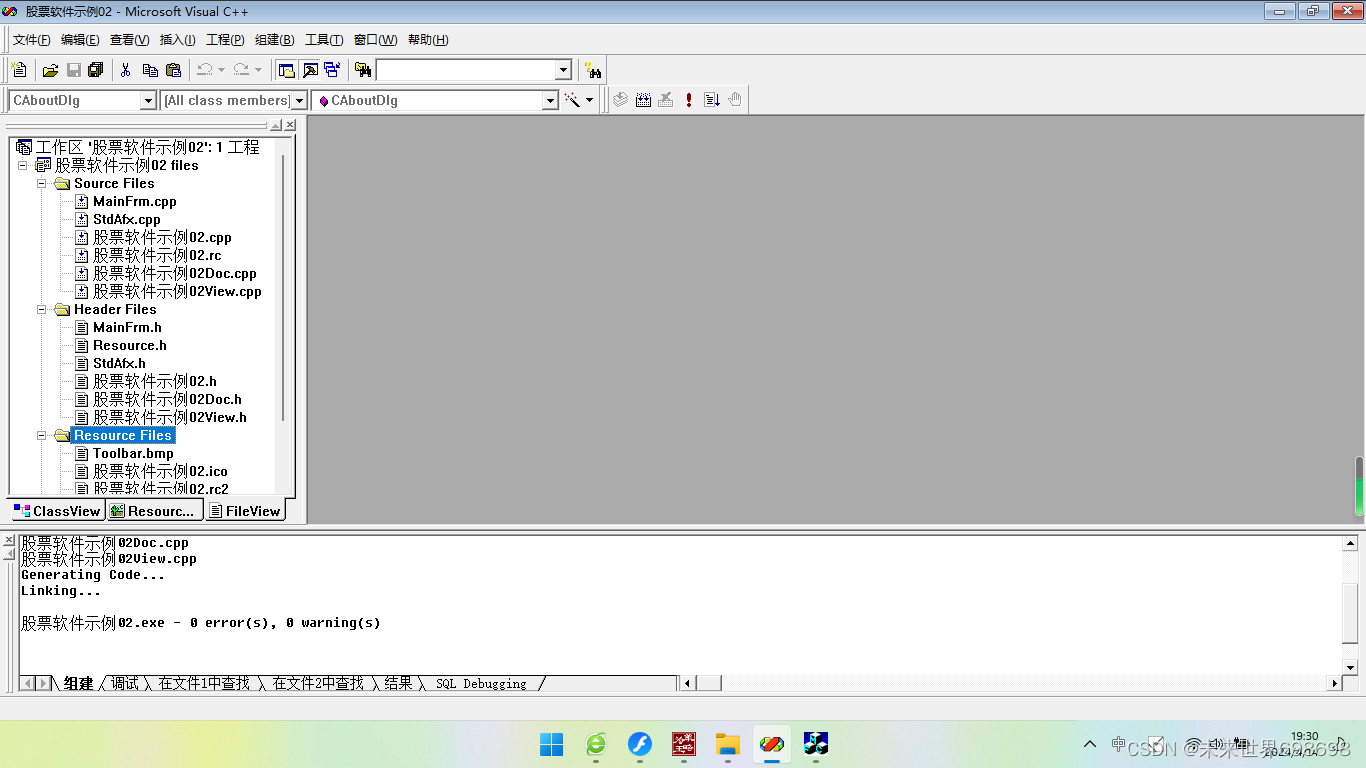Collapse the Source Files folder
The height and width of the screenshot is (768, 1366).
tap(42, 183)
